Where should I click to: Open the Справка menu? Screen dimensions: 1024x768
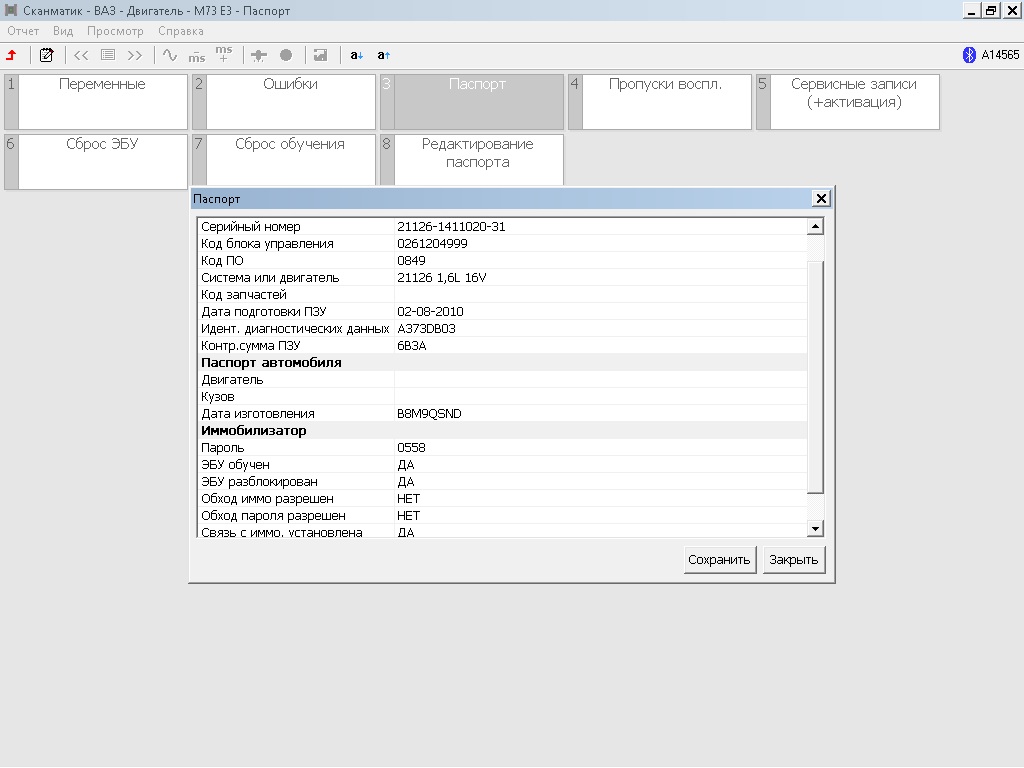[x=181, y=31]
